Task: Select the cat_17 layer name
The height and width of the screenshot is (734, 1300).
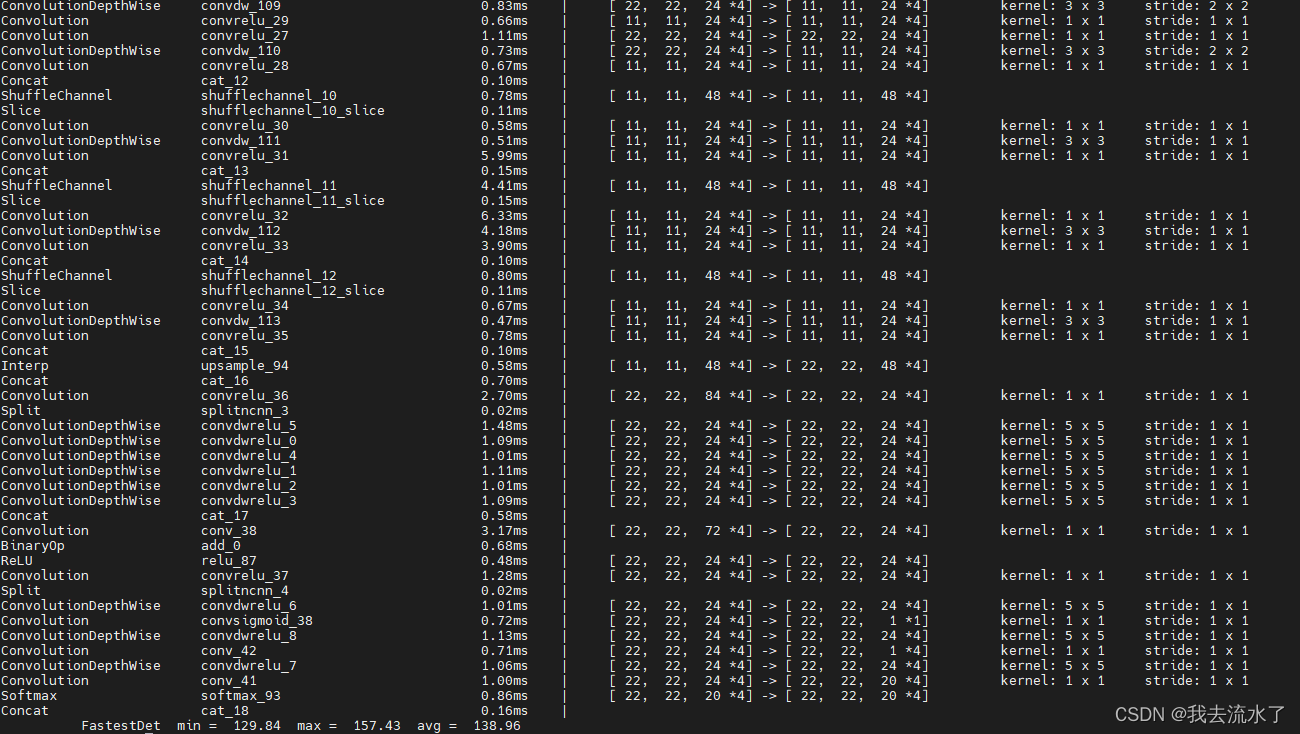Action: click(x=225, y=516)
